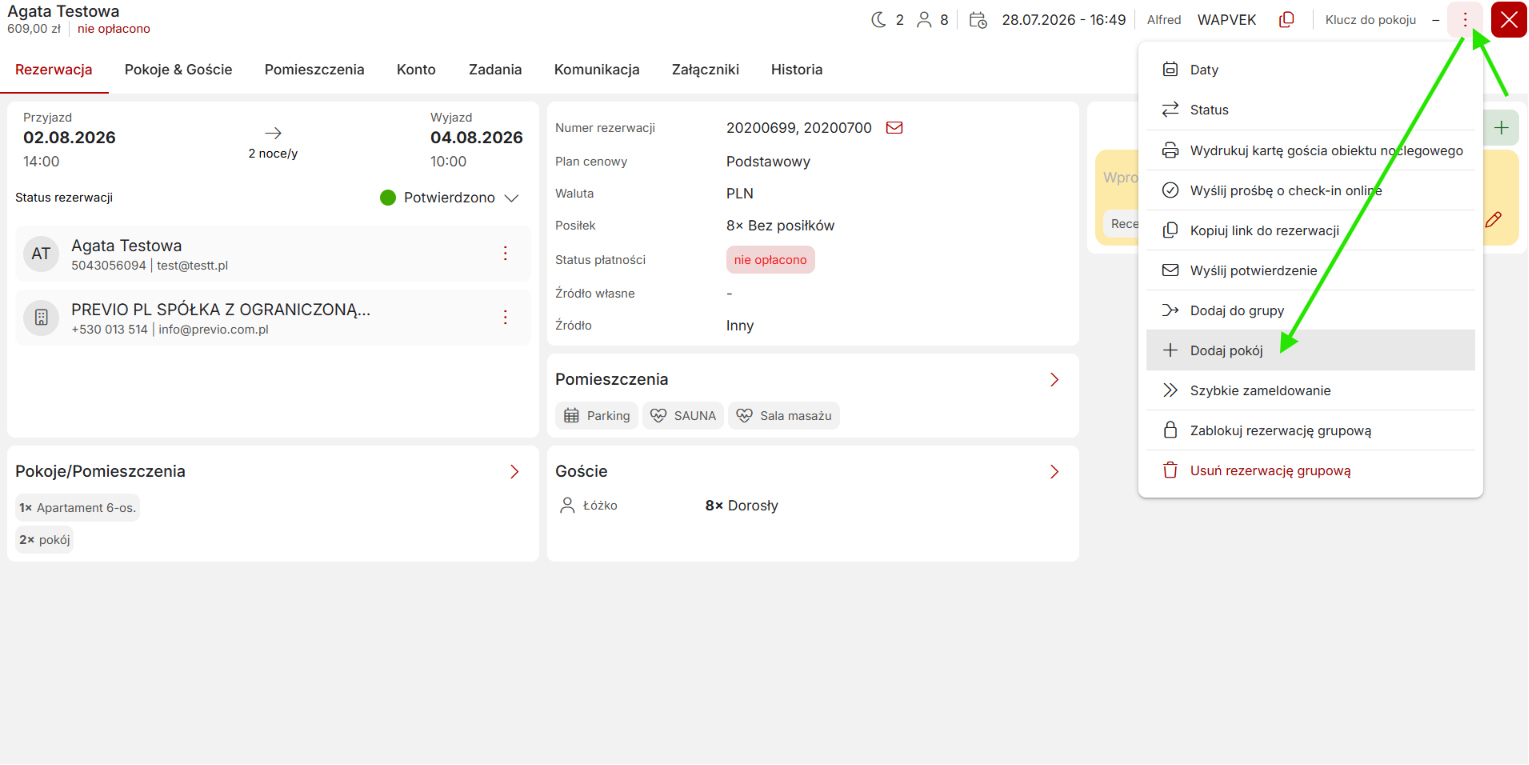Switch to the Pomieszczenia tab

[x=314, y=70]
